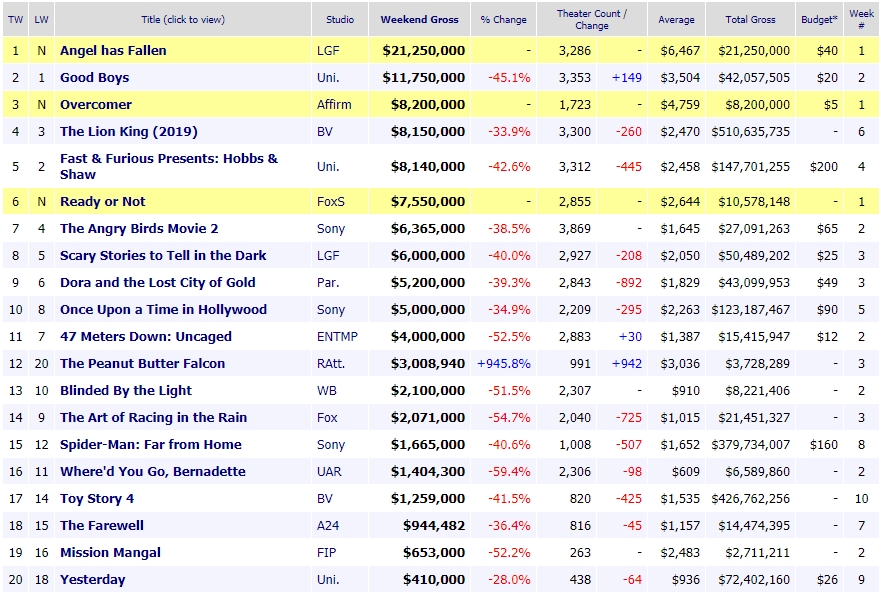Screen dimensions: 881x593
Task: Select the $21,250,000 weekend gross value
Action: [424, 51]
